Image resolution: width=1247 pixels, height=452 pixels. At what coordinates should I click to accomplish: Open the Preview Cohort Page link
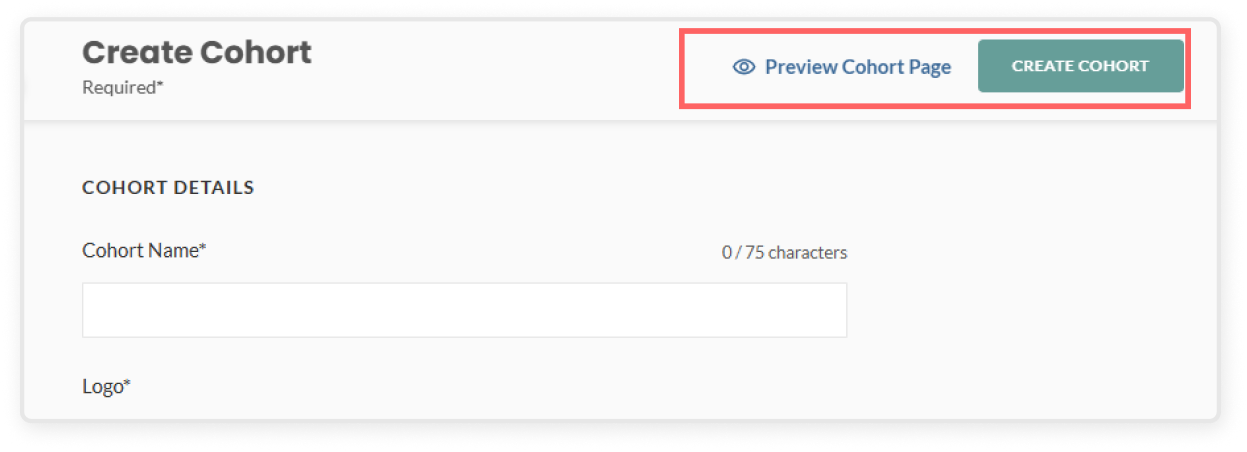click(x=842, y=67)
